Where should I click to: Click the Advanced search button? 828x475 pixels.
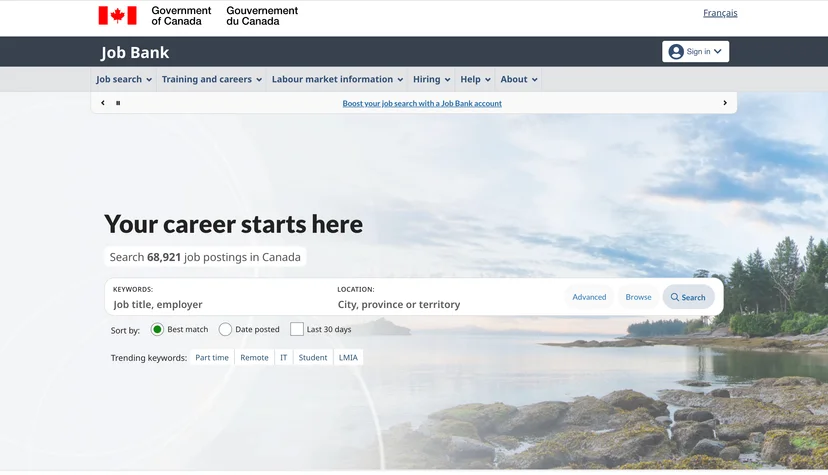589,297
